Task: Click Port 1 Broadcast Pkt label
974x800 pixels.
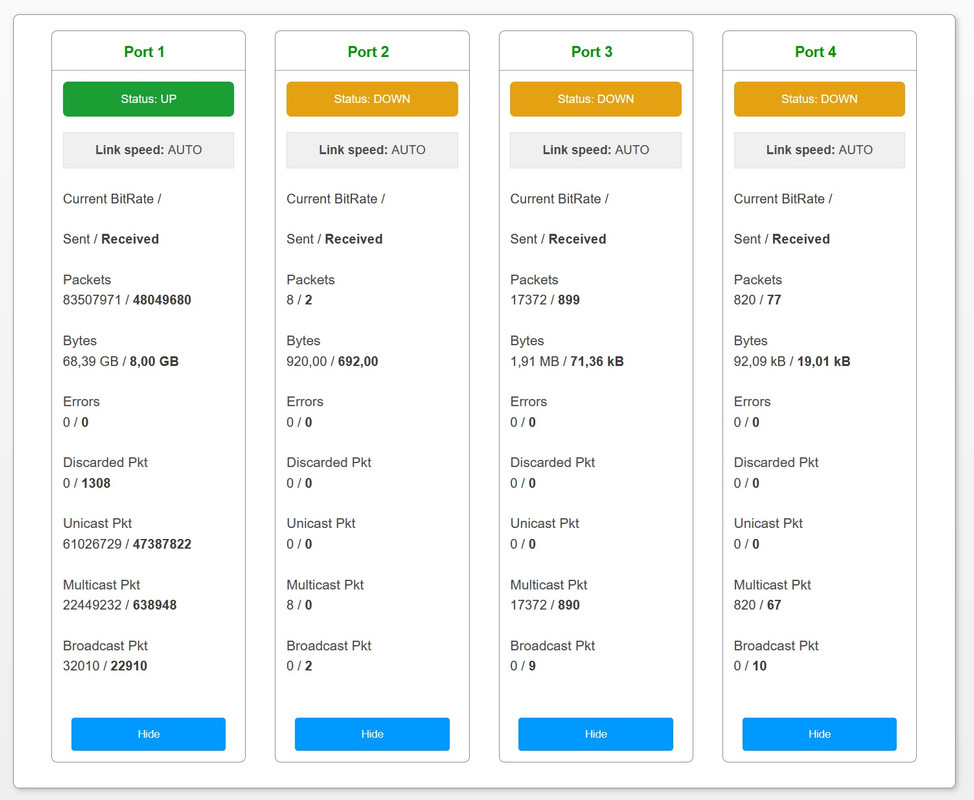Action: pyautogui.click(x=105, y=646)
